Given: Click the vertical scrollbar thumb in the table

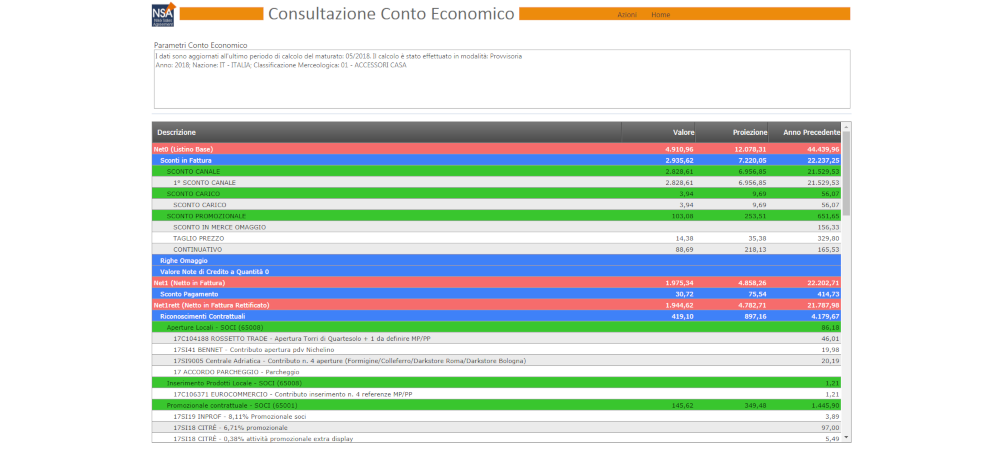Looking at the screenshot, I should (846, 173).
